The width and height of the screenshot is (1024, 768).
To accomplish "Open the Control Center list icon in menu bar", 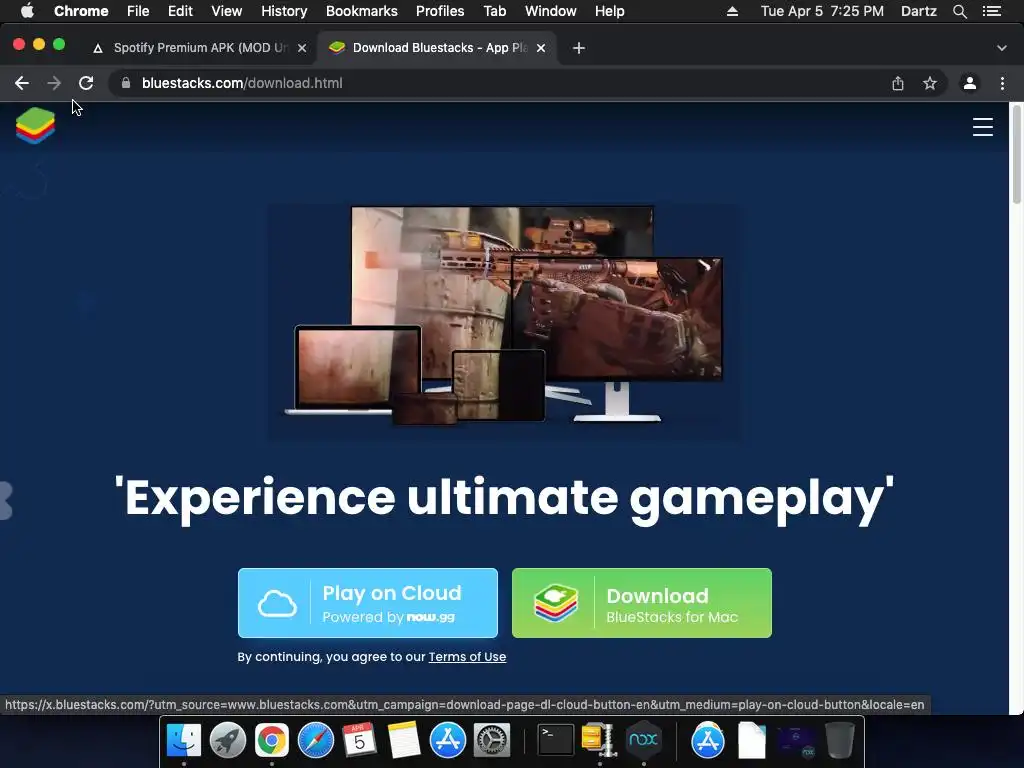I will 991,11.
